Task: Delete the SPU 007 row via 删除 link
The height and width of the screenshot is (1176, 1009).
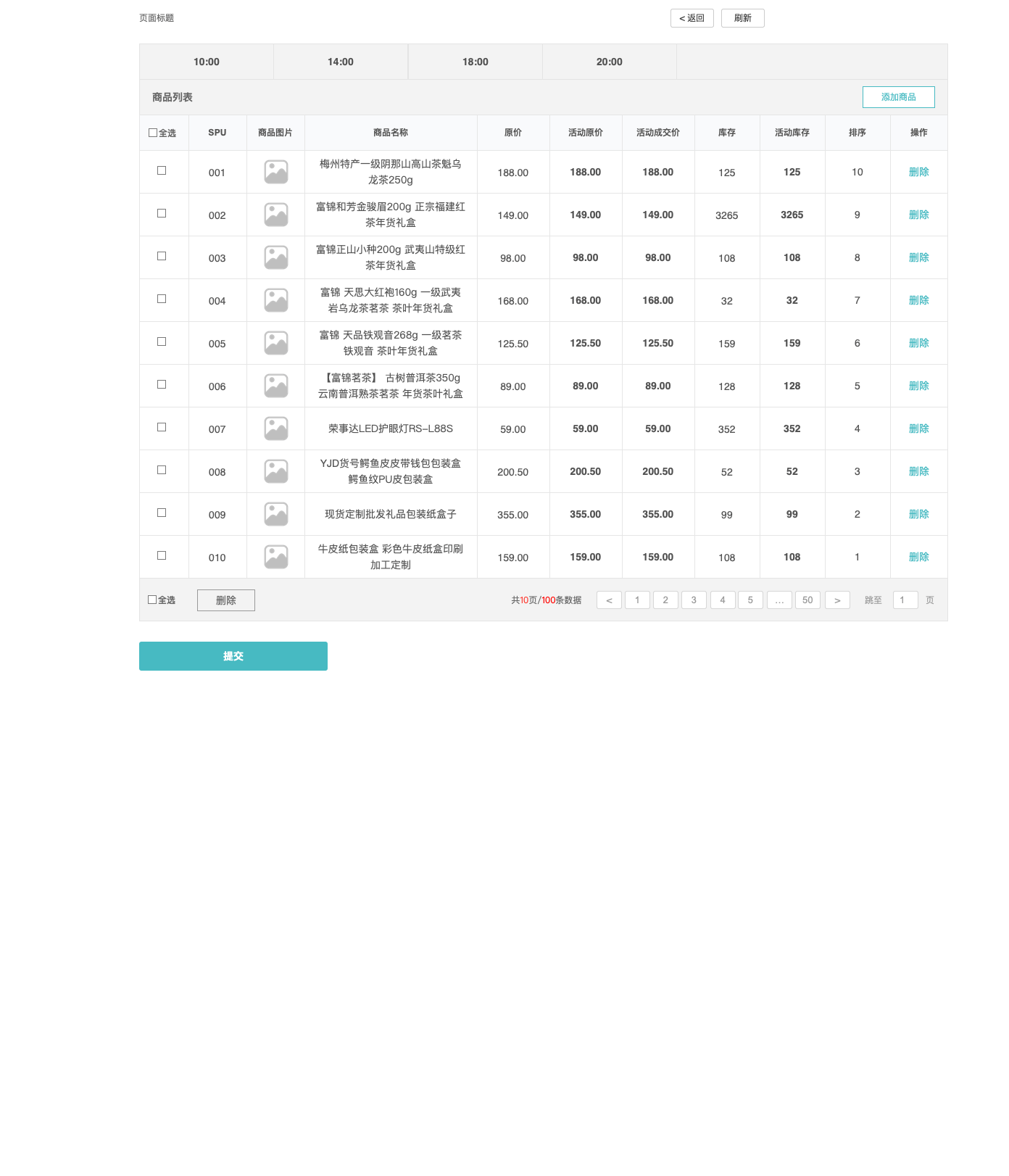Action: pos(919,428)
